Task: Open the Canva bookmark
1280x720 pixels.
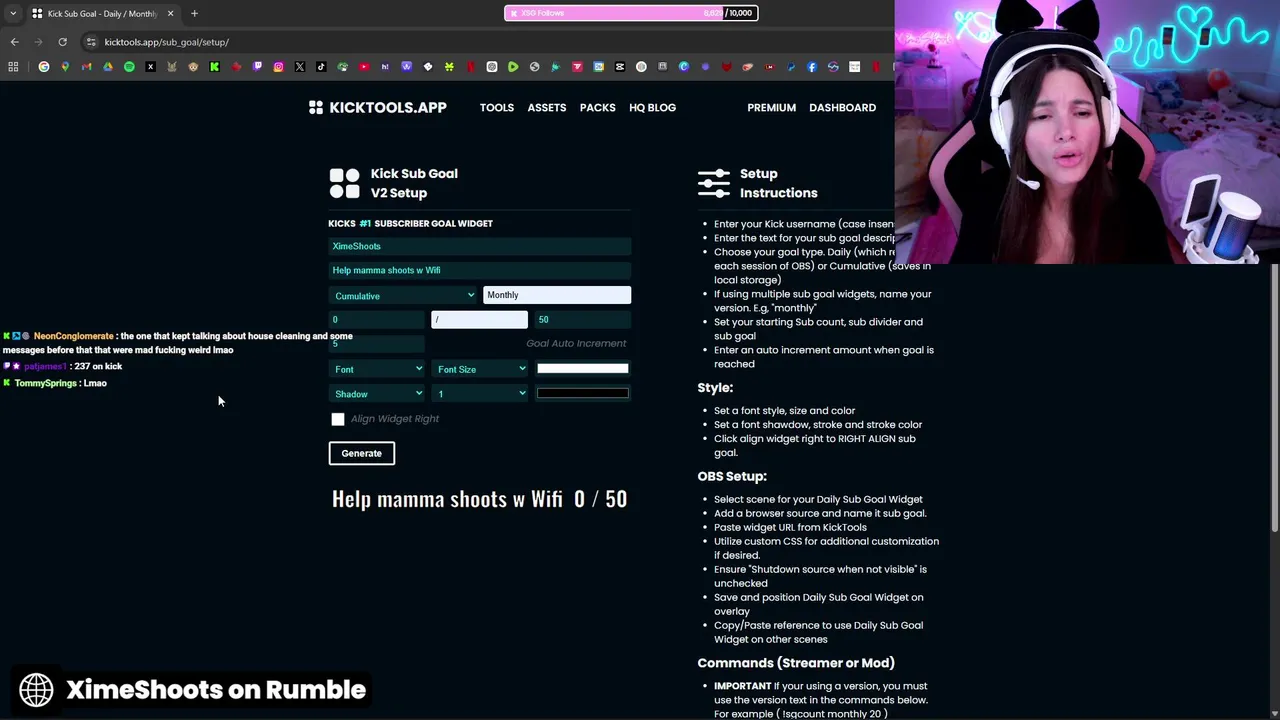Action: pos(683,67)
